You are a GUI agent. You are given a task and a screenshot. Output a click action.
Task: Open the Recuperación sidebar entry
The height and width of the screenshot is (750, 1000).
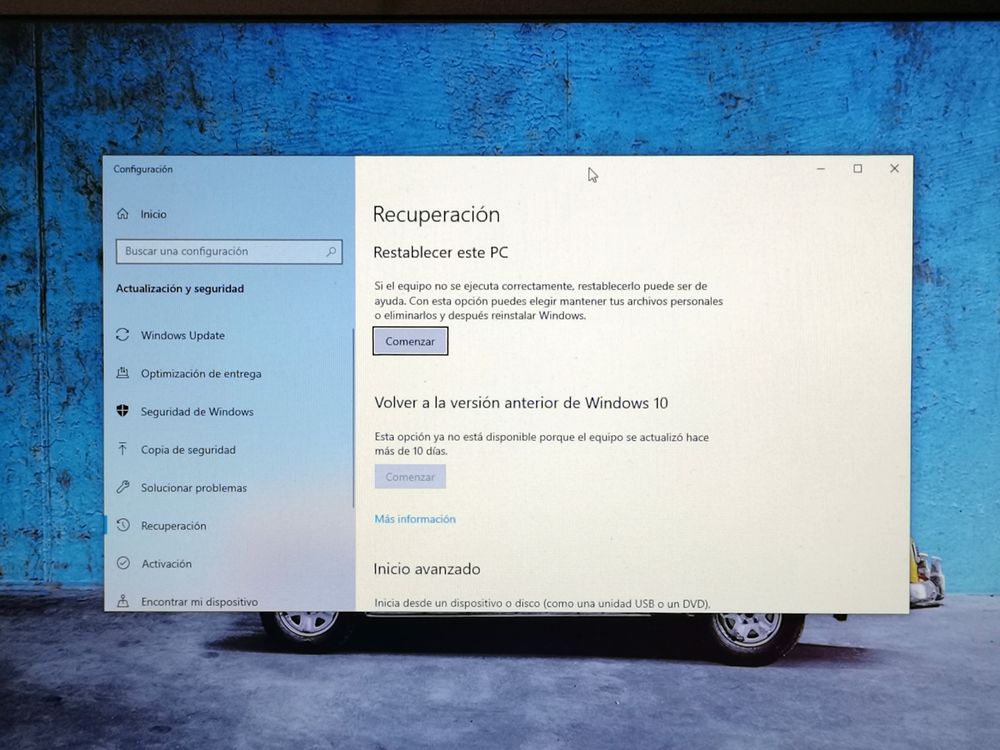tap(173, 526)
